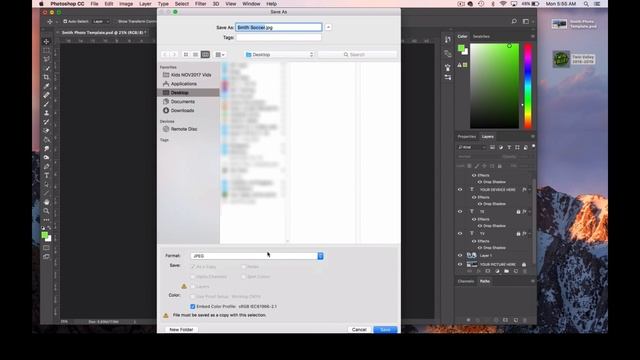Click the Search field in dialog
The height and width of the screenshot is (360, 640).
[x=357, y=54]
